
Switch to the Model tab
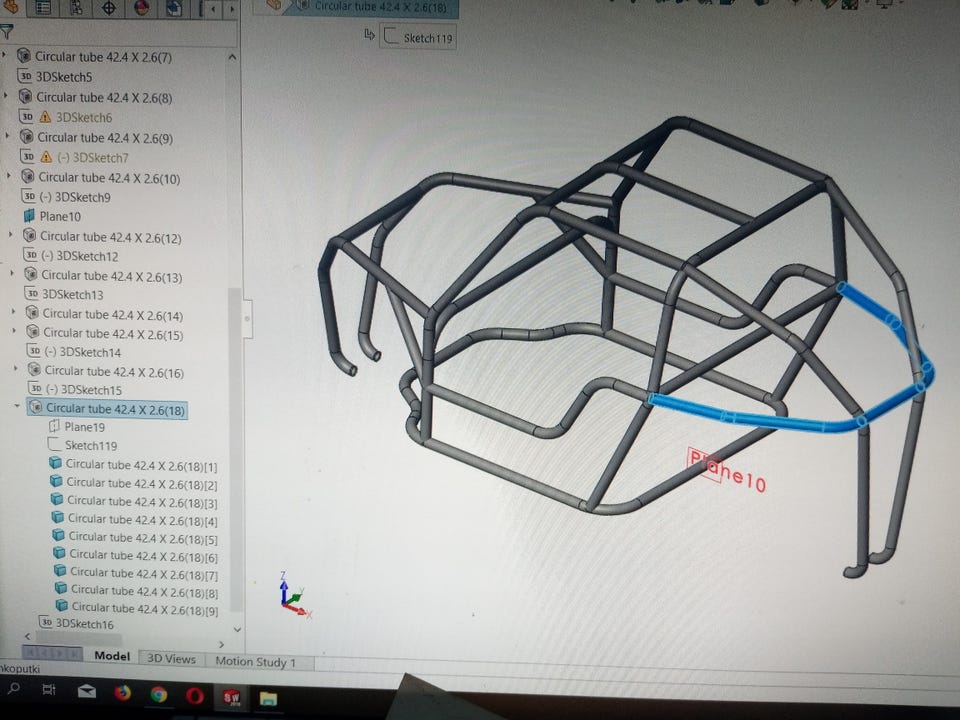pos(112,656)
